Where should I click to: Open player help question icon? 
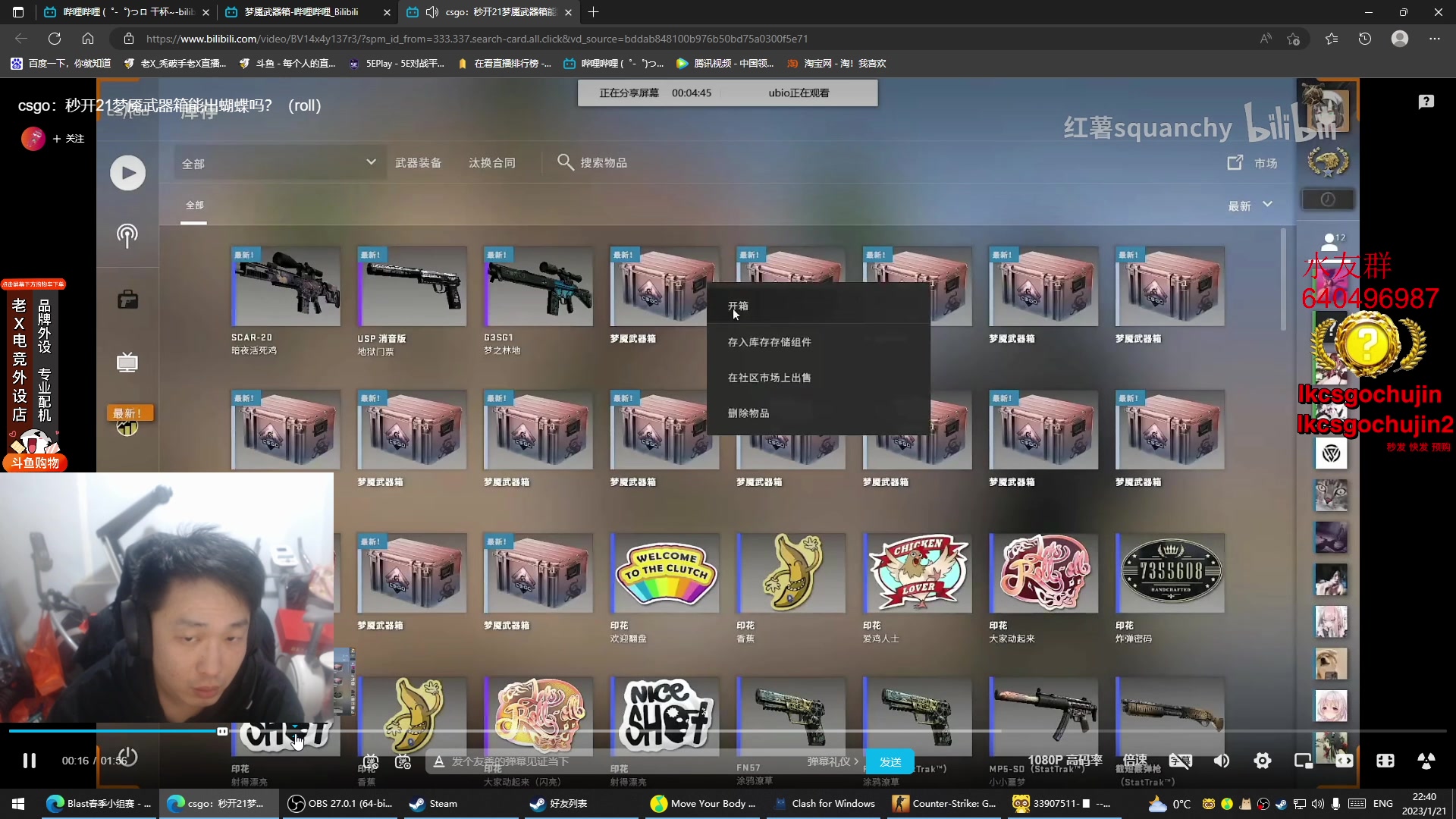1426,102
